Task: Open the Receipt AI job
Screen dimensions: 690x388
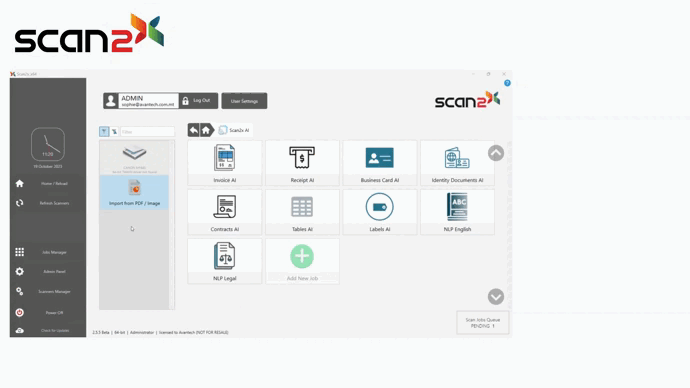Action: point(302,163)
